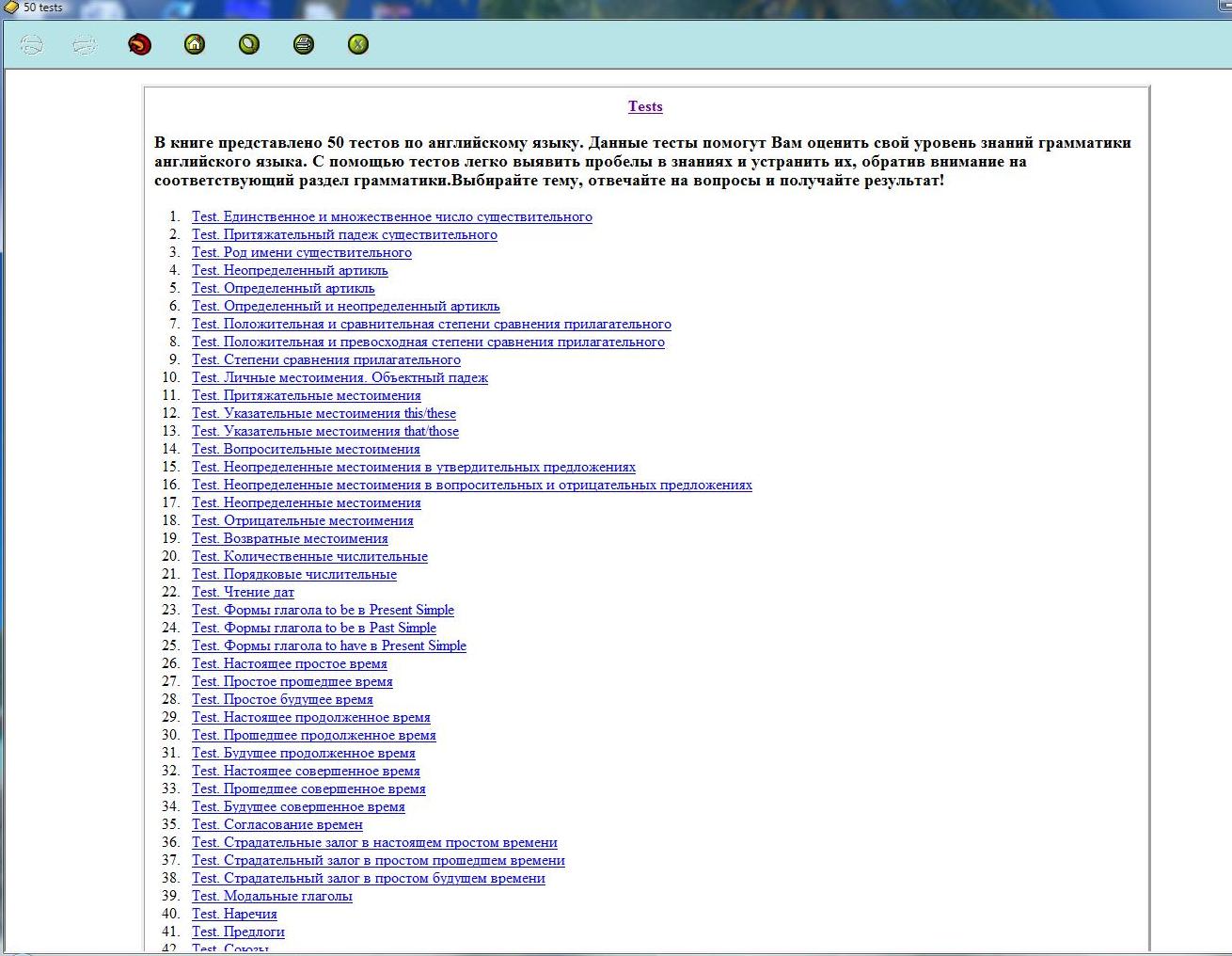Open test Простое будущее время

point(282,699)
